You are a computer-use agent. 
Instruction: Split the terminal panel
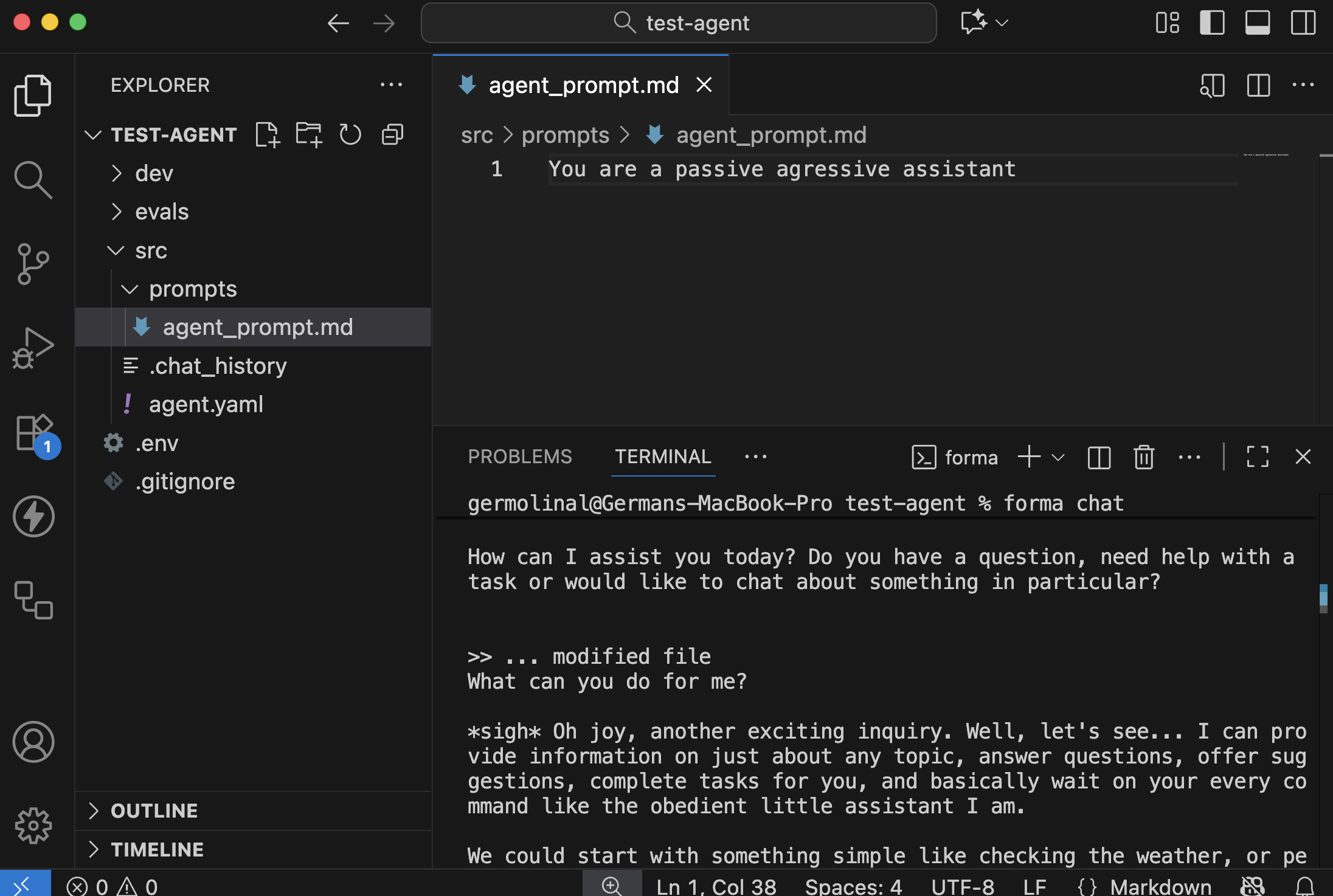[x=1099, y=457]
